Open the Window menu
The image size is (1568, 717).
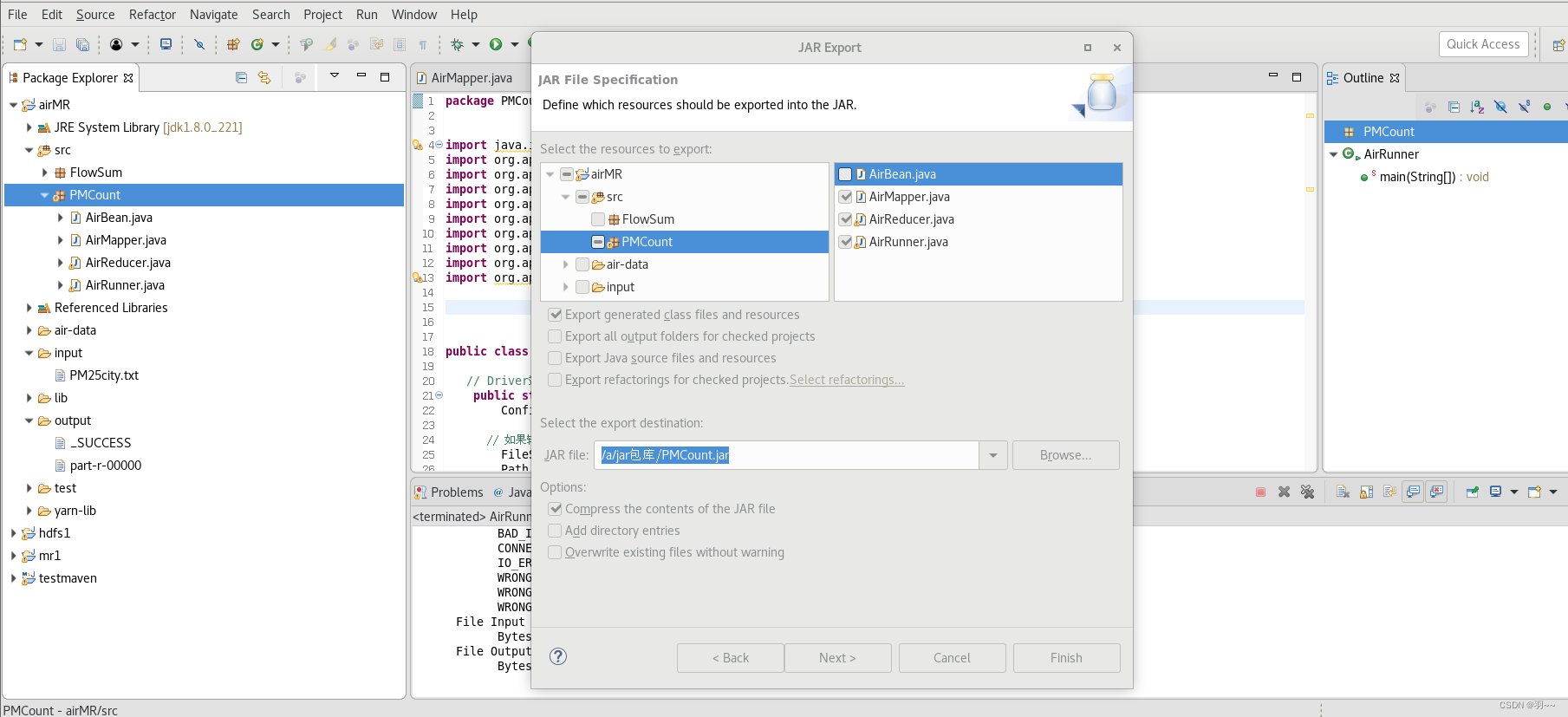coord(414,15)
